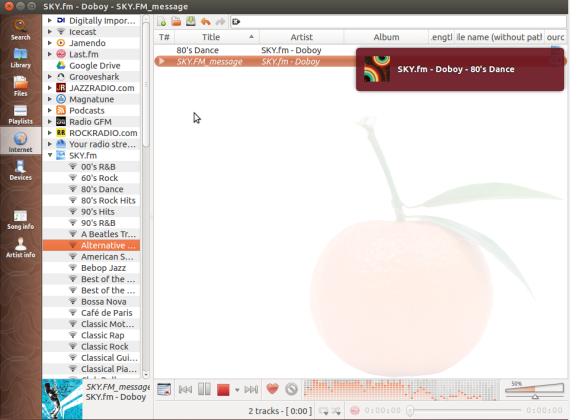Click the T# column header
This screenshot has width=570, height=420.
(x=164, y=37)
